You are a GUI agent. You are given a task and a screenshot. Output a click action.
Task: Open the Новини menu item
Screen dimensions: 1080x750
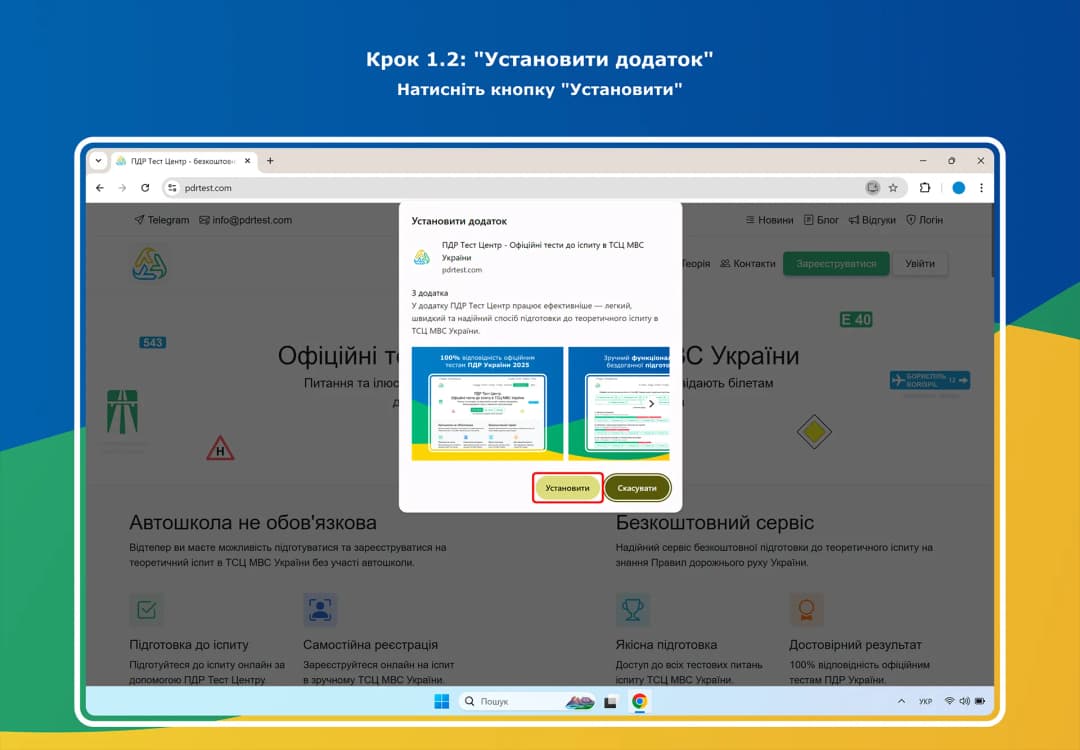[x=769, y=220]
